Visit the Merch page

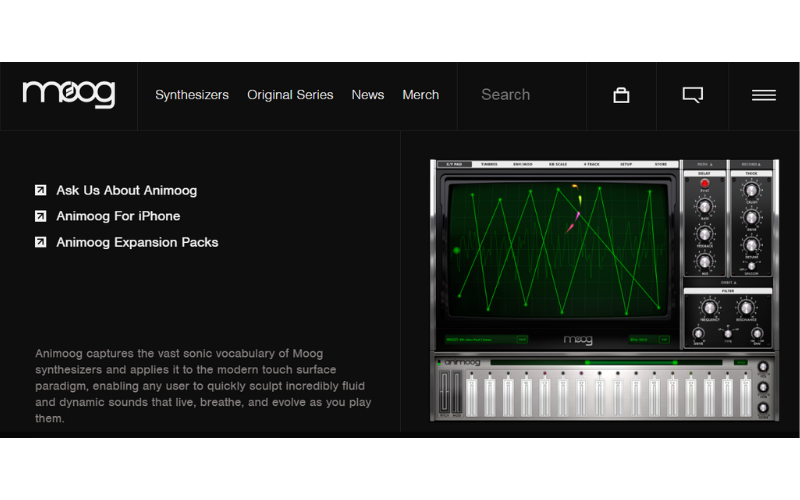(420, 95)
